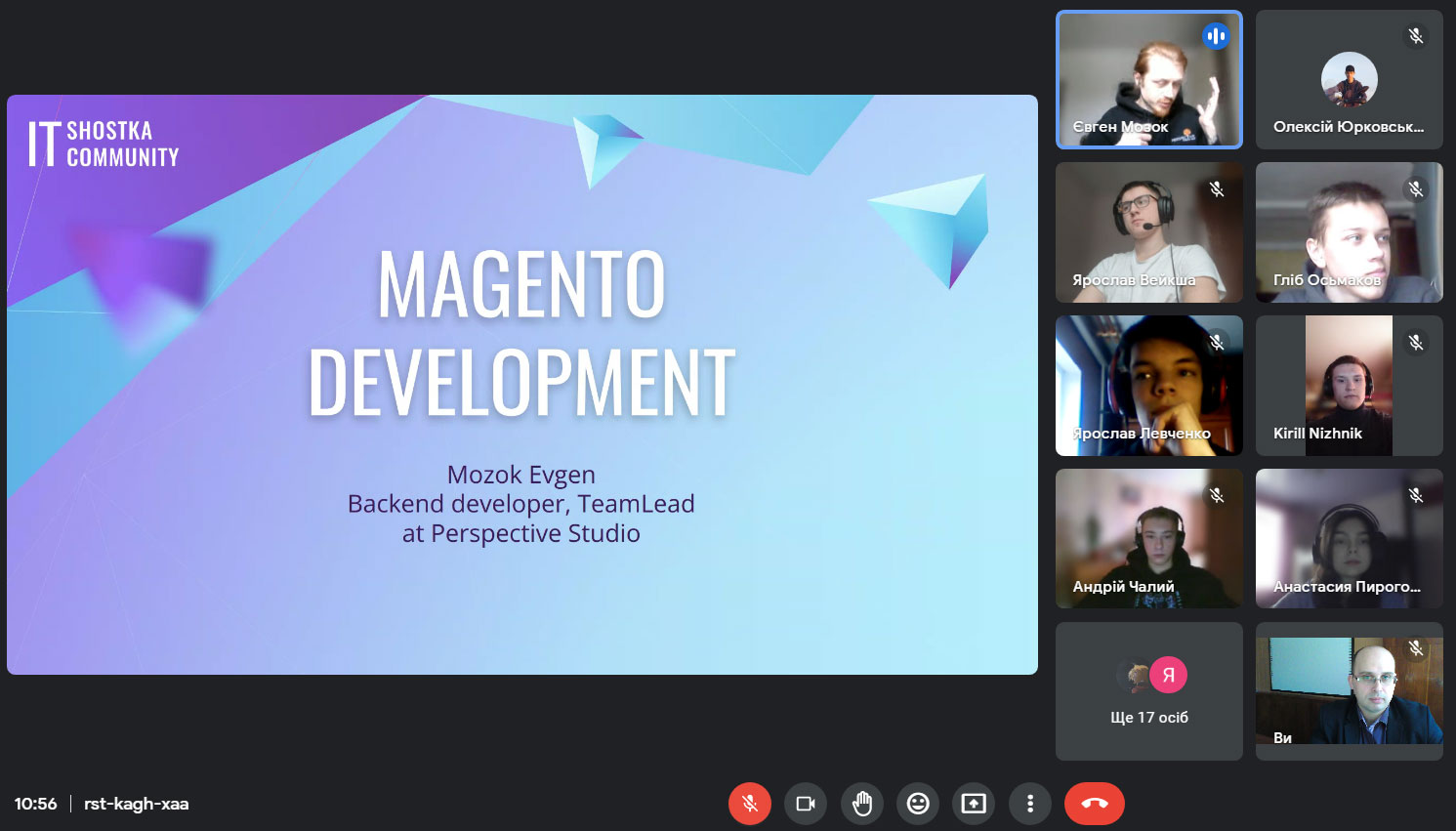1456x831 pixels.
Task: Select Ярослав Левченко's video tile
Action: [1149, 386]
